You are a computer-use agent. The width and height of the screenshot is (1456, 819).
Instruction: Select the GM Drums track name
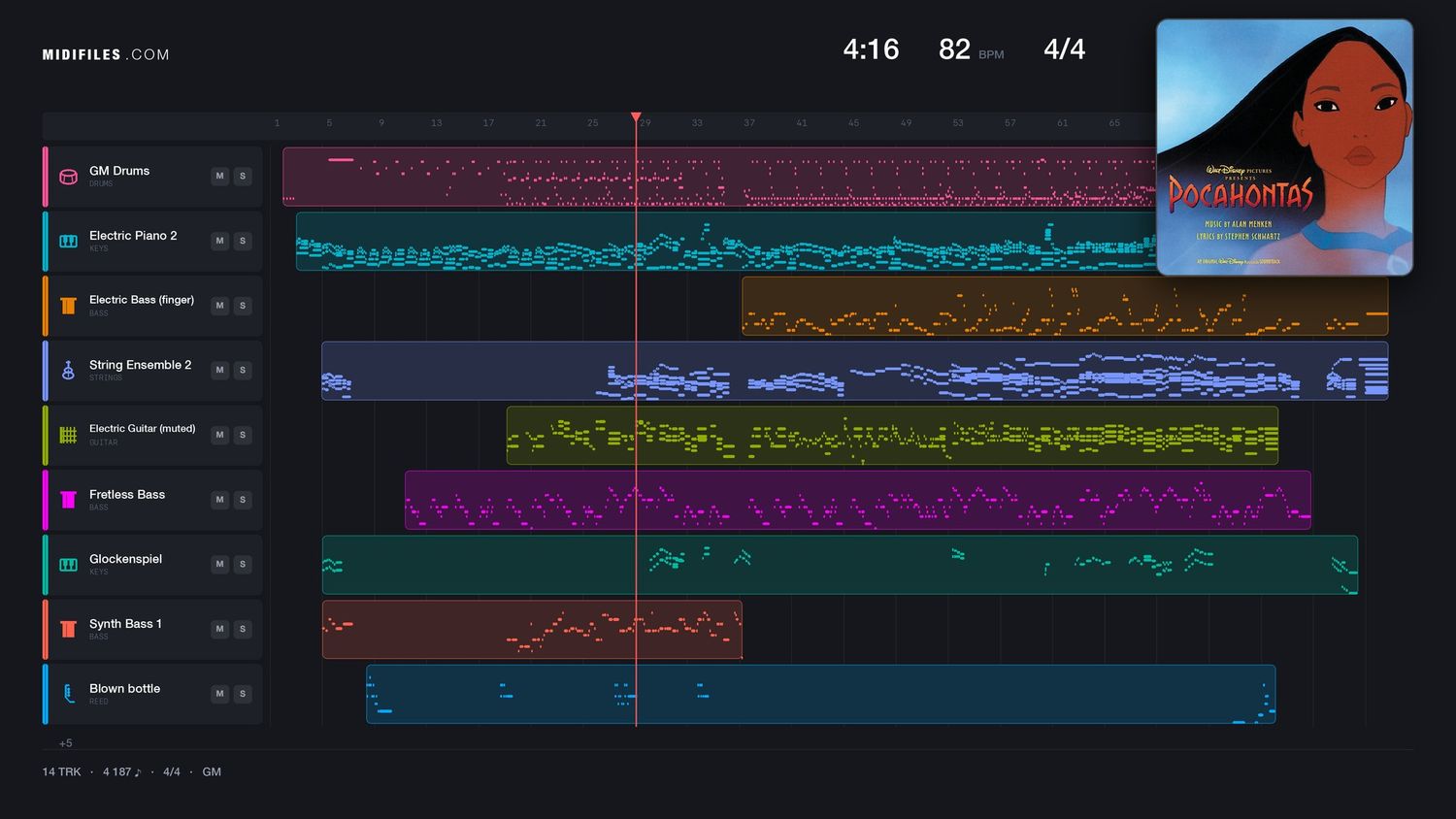click(119, 171)
